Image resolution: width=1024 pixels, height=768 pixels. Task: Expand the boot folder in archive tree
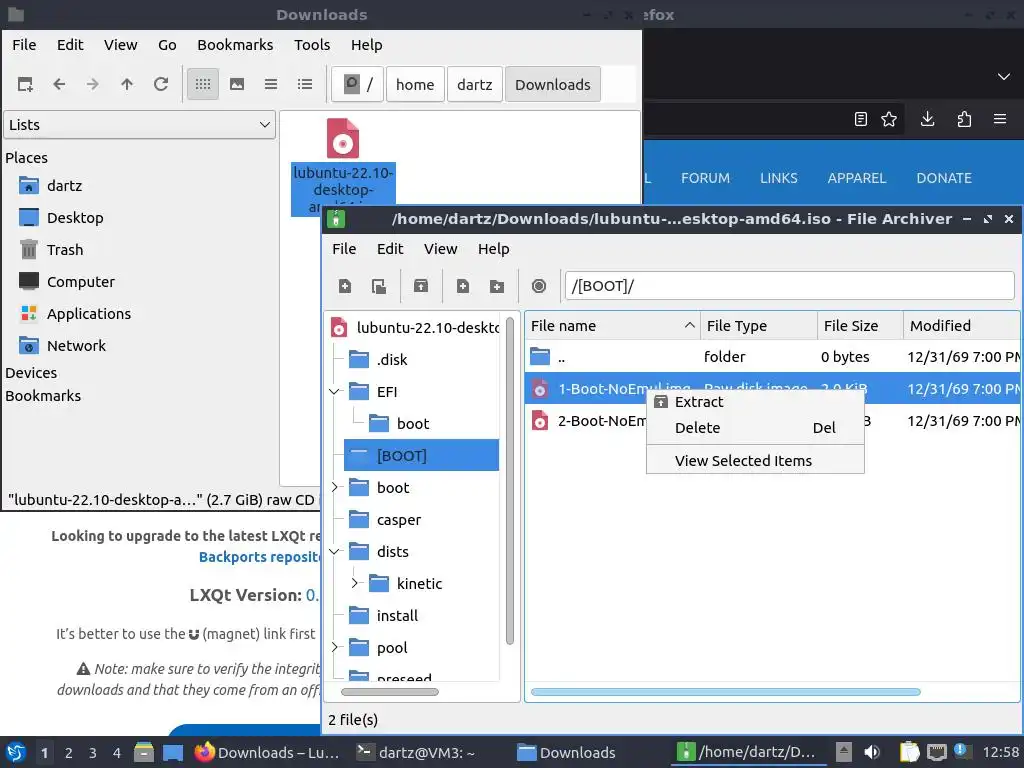pos(335,487)
